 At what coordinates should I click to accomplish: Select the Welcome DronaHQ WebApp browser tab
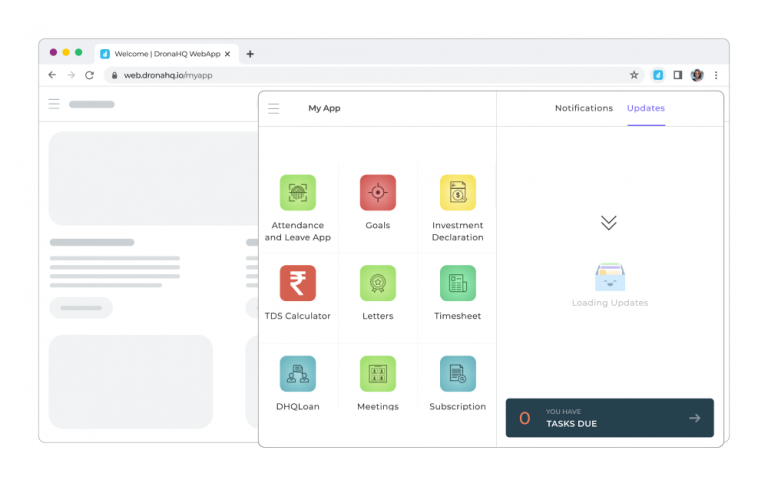pyautogui.click(x=167, y=54)
